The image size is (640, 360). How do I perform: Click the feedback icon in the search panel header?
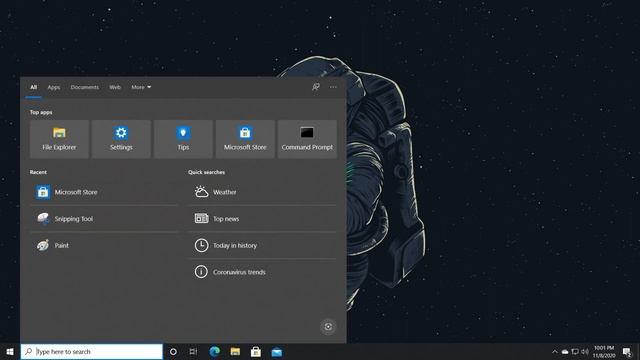click(x=316, y=87)
